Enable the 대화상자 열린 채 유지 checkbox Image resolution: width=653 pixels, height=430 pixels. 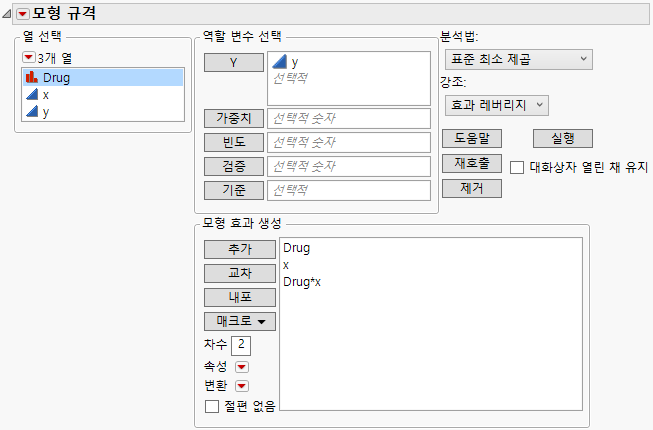[x=517, y=167]
